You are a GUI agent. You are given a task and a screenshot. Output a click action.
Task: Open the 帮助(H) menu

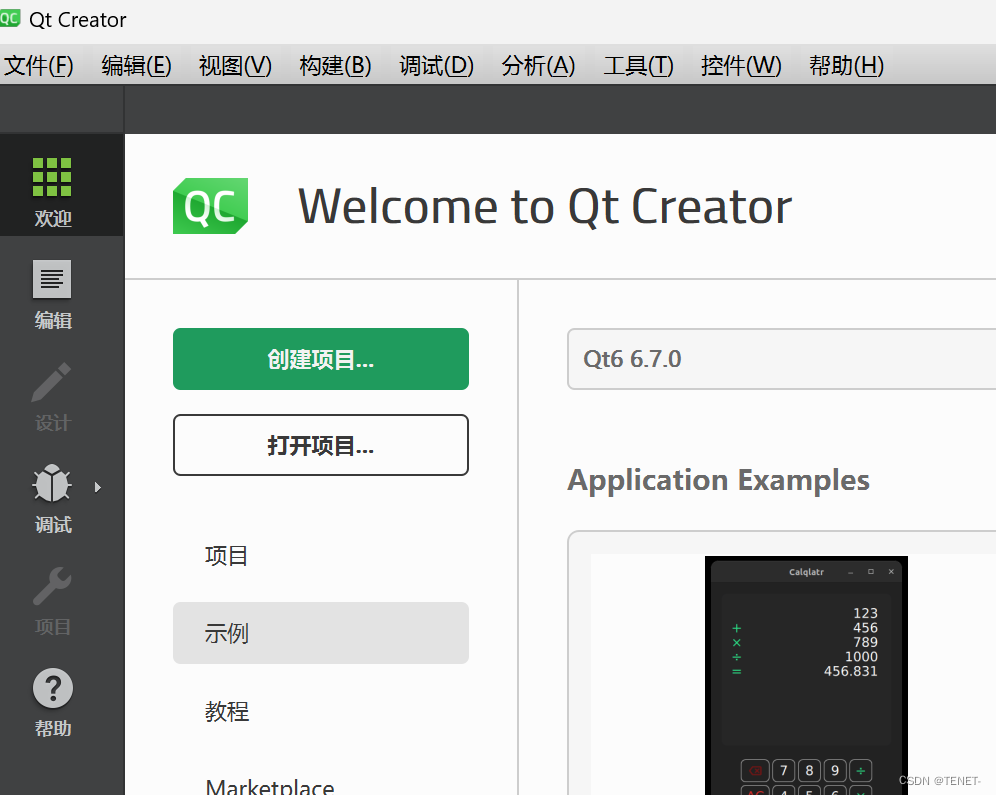click(x=847, y=65)
